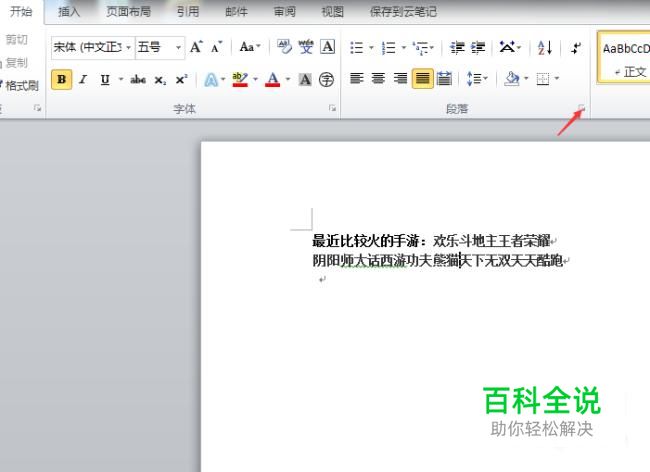The width and height of the screenshot is (650, 472).
Task: Click Numbering list button
Action: tap(388, 48)
